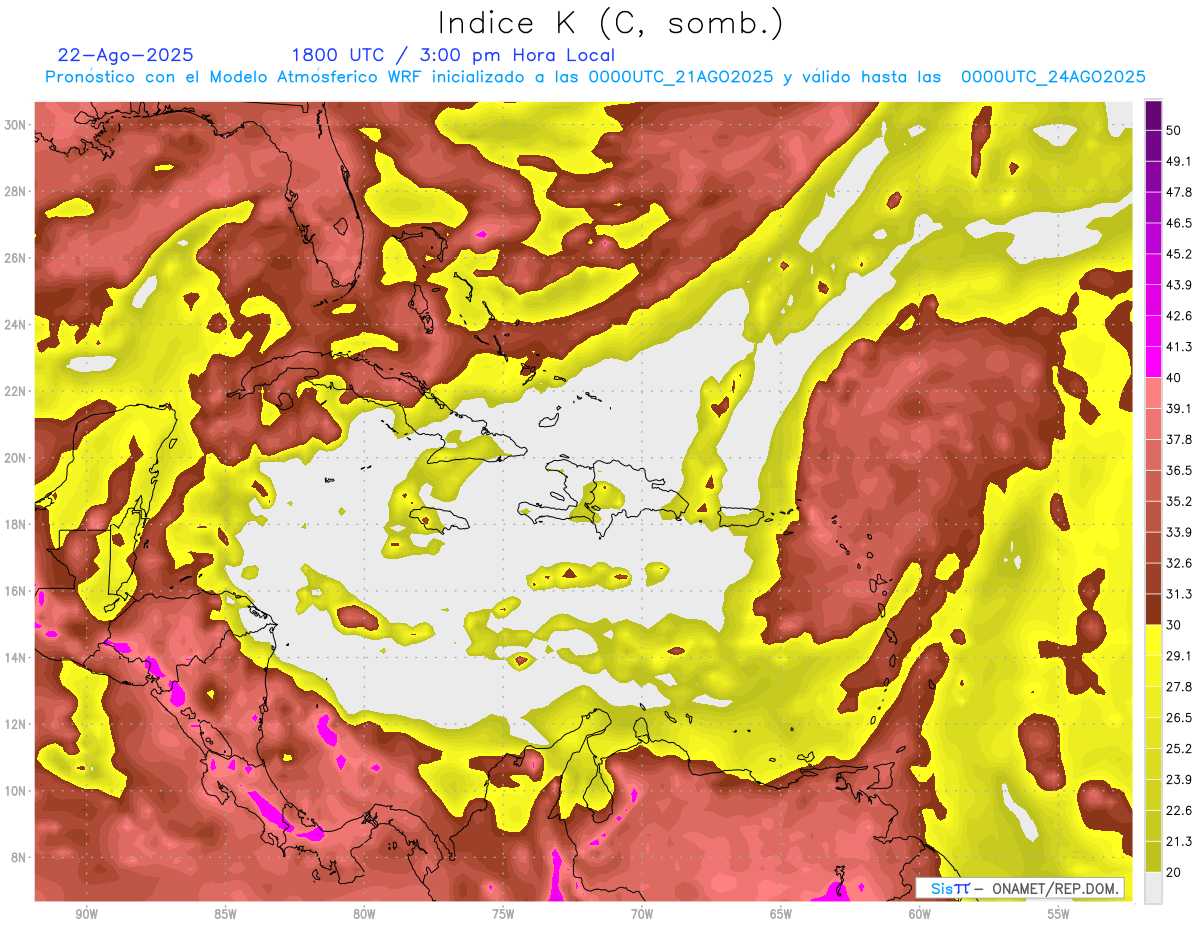Viewport: 1200px width, 927px height.
Task: Select the bright yellow legend band between 29.1 and 30
Action: 1153,640
